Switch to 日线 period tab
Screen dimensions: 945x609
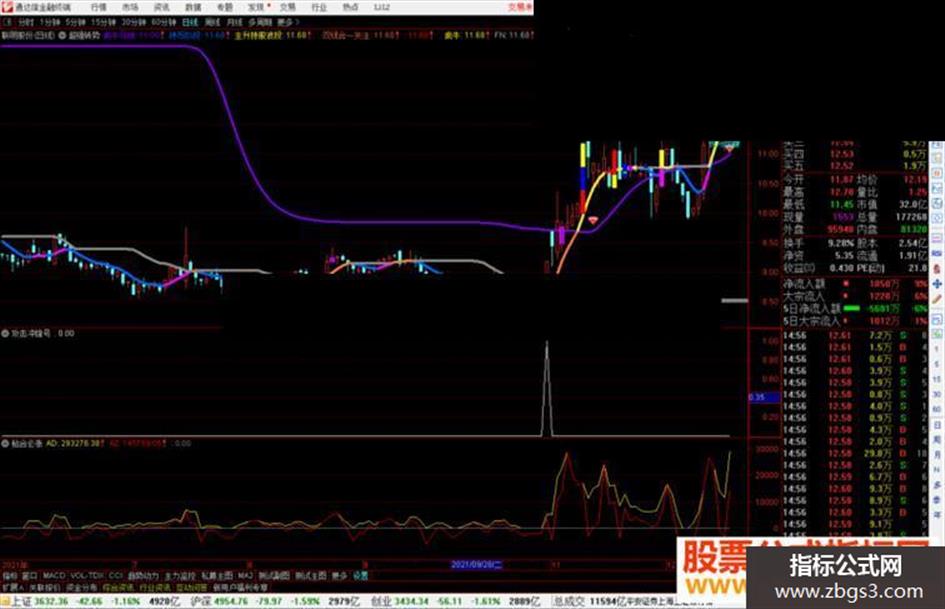[190, 22]
